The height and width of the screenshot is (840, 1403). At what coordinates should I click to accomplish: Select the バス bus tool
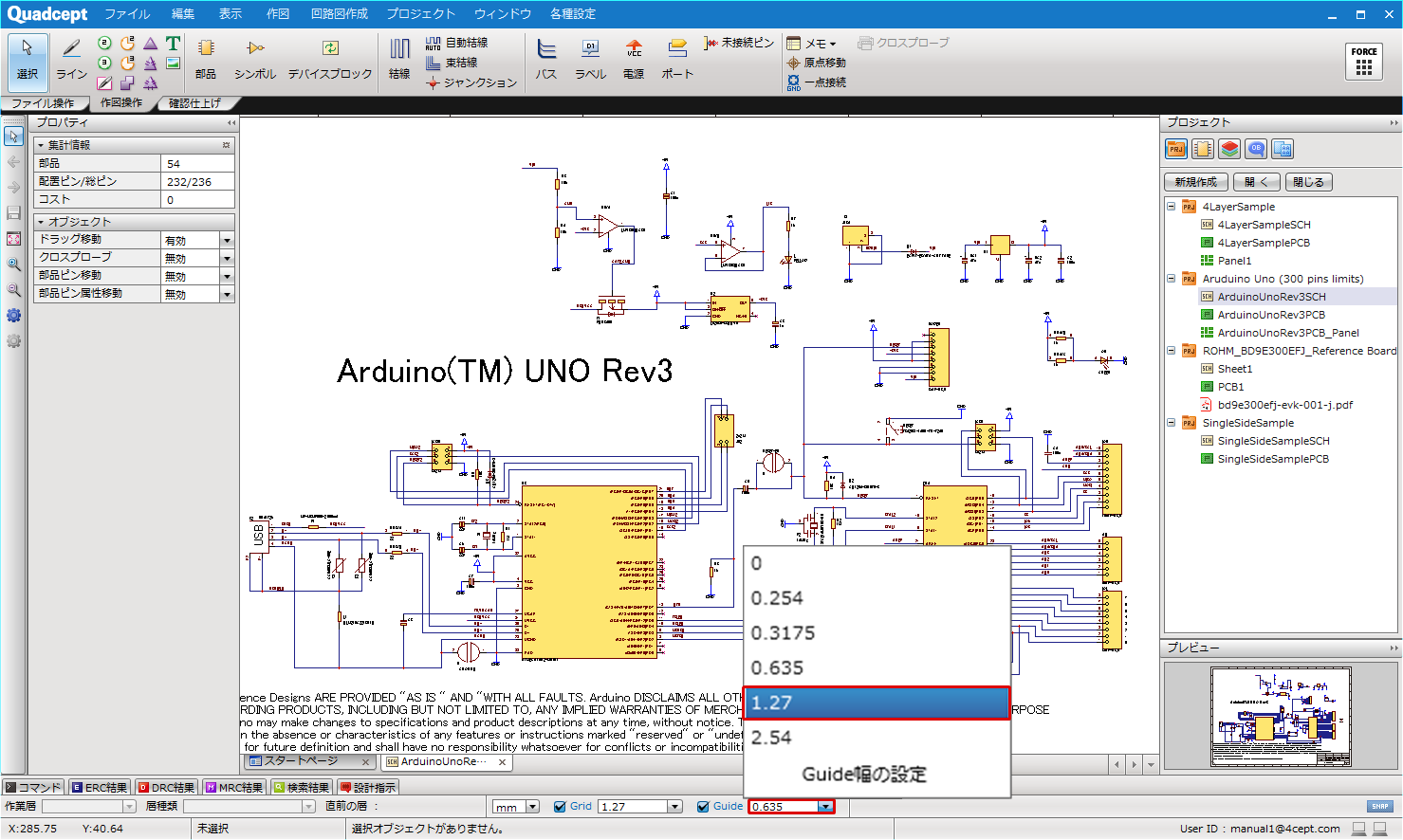(546, 59)
